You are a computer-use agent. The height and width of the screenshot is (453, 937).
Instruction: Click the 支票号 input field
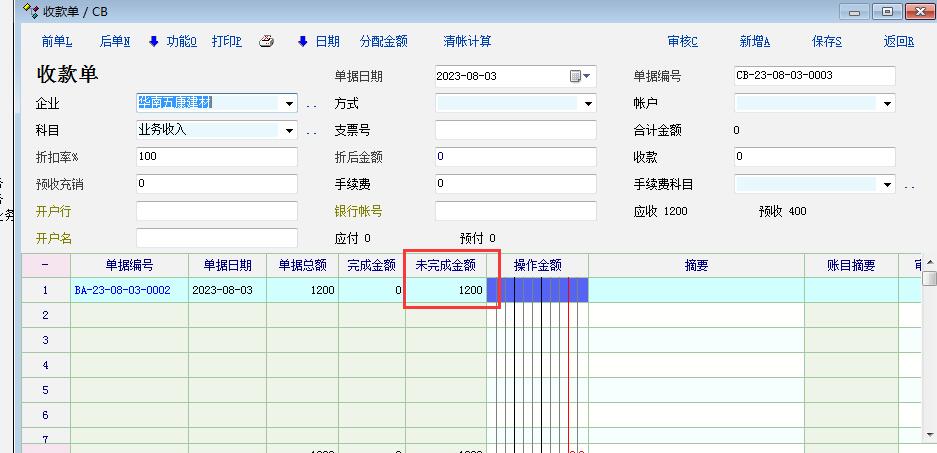click(x=515, y=130)
